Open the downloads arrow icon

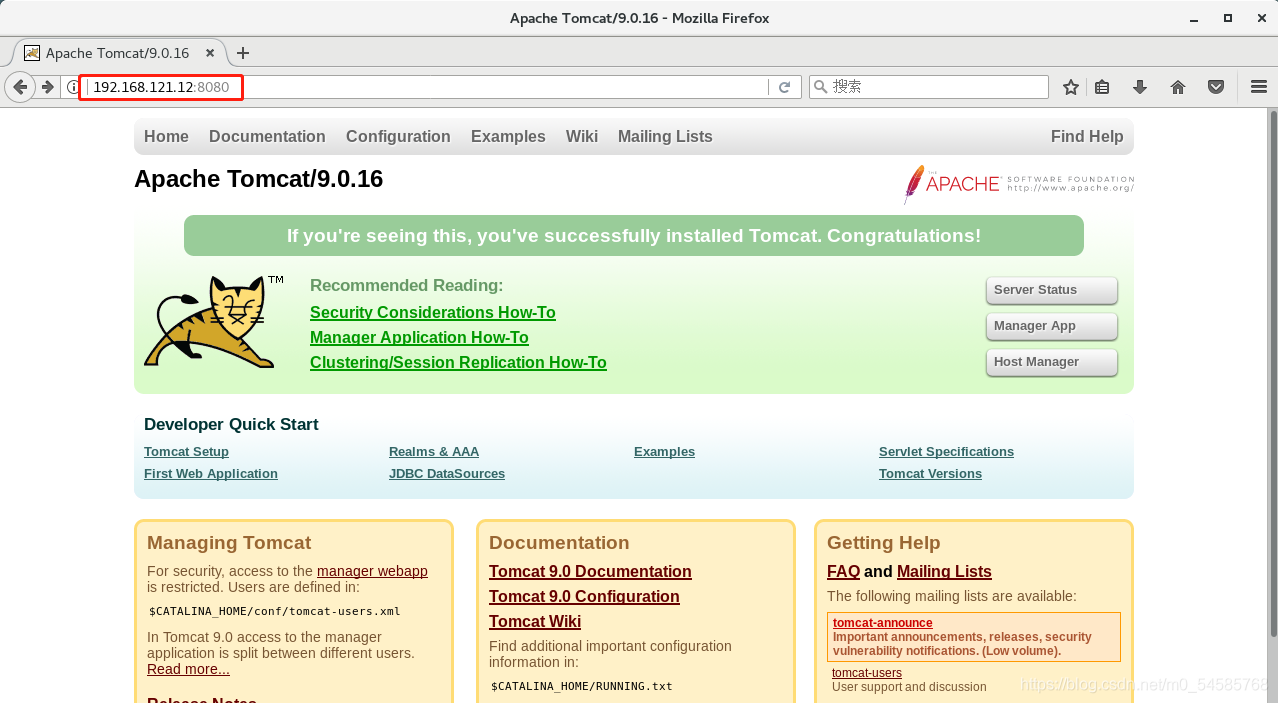pos(1140,87)
